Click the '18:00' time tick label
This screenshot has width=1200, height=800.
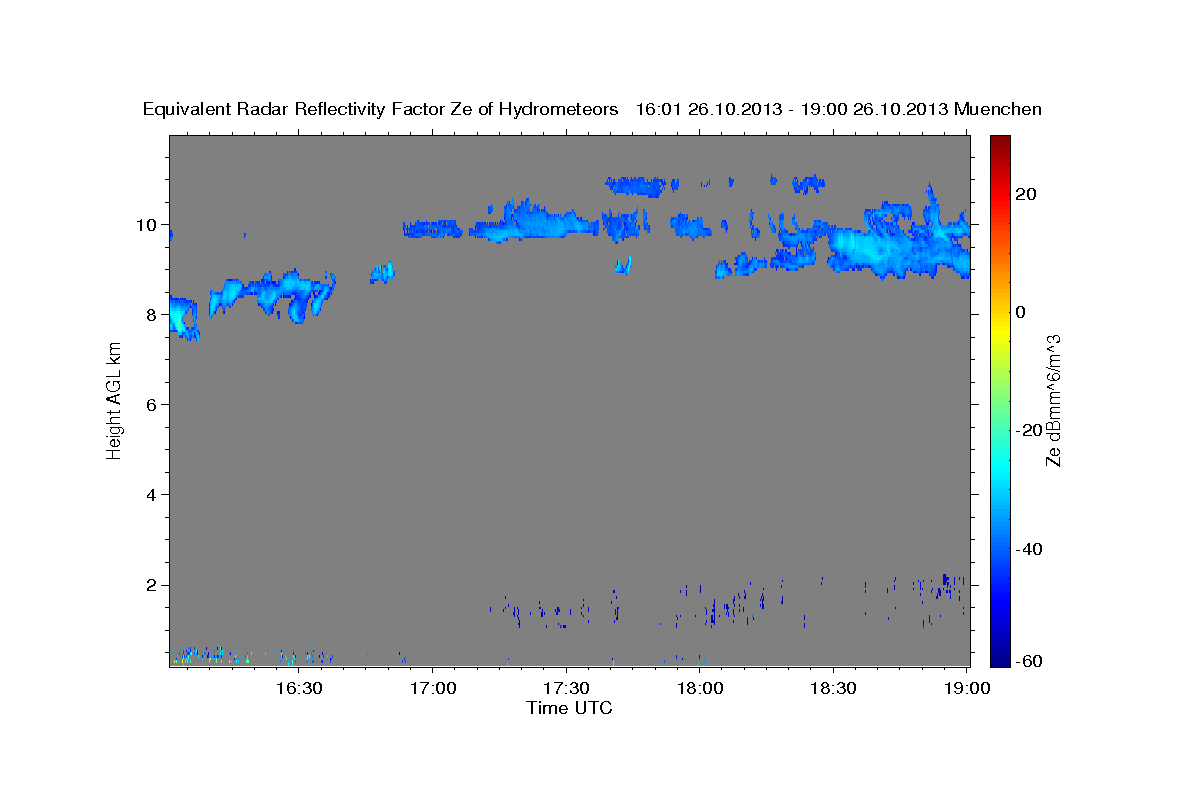pos(700,688)
